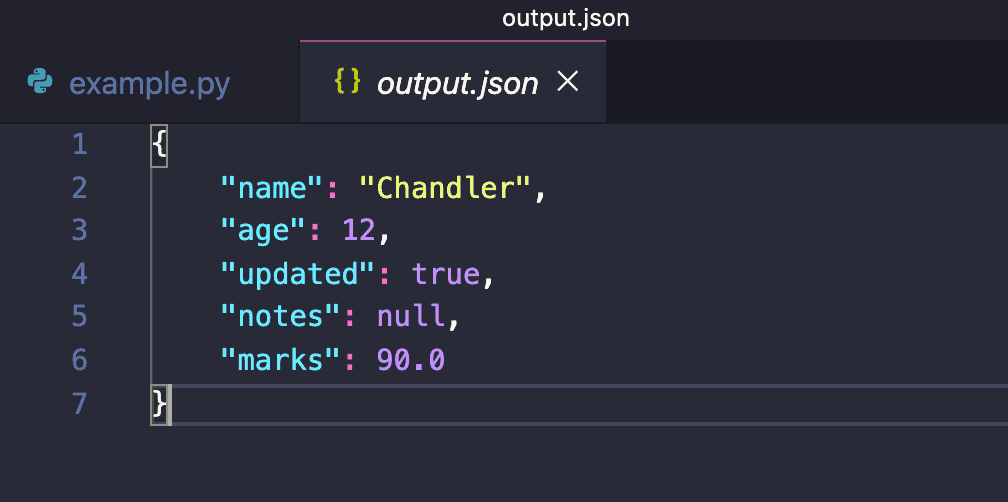
Task: Place cursor at the closing curly brace
Action: coord(160,404)
